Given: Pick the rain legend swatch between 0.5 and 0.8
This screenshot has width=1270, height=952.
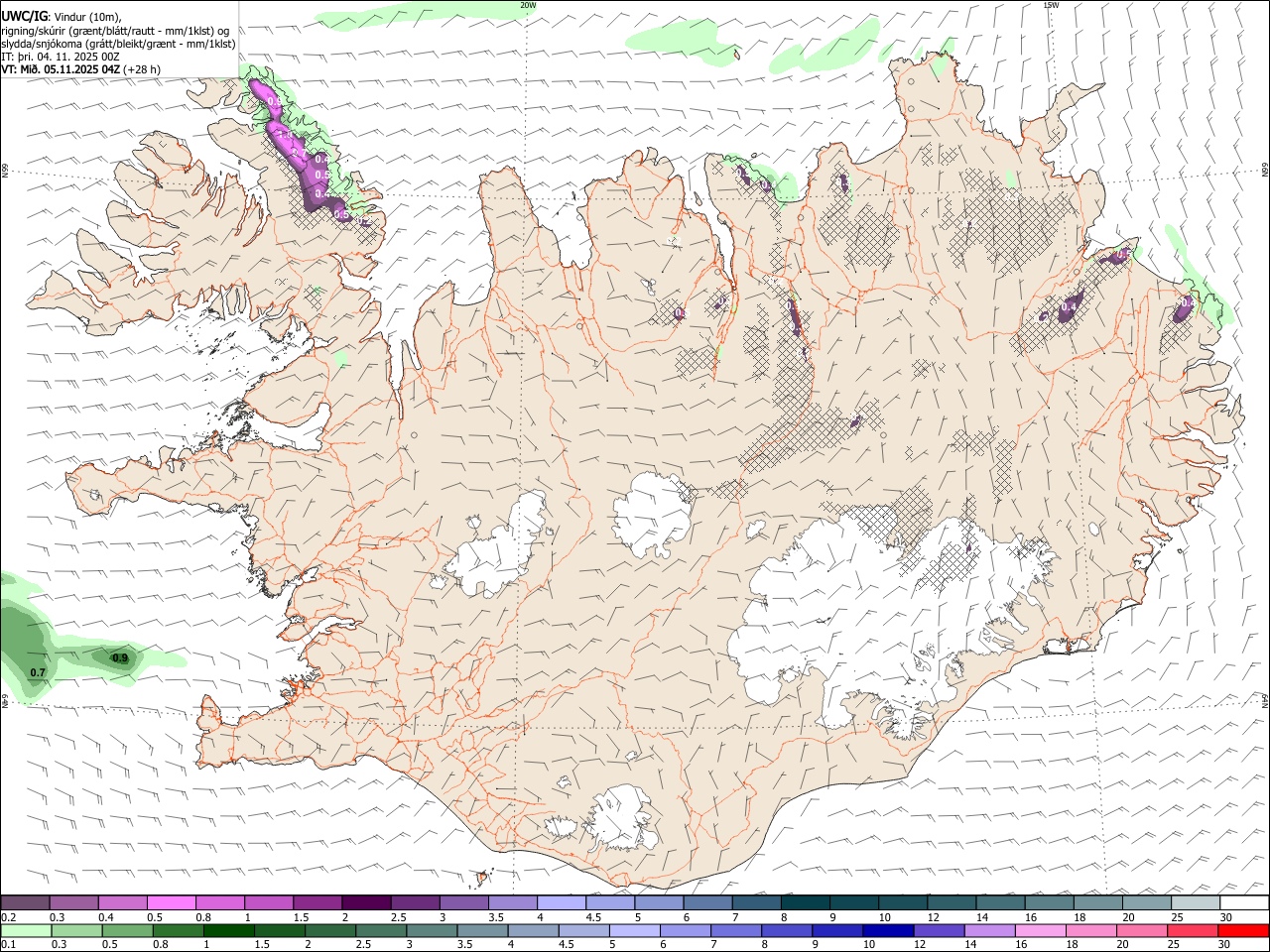Looking at the screenshot, I should pos(128,930).
